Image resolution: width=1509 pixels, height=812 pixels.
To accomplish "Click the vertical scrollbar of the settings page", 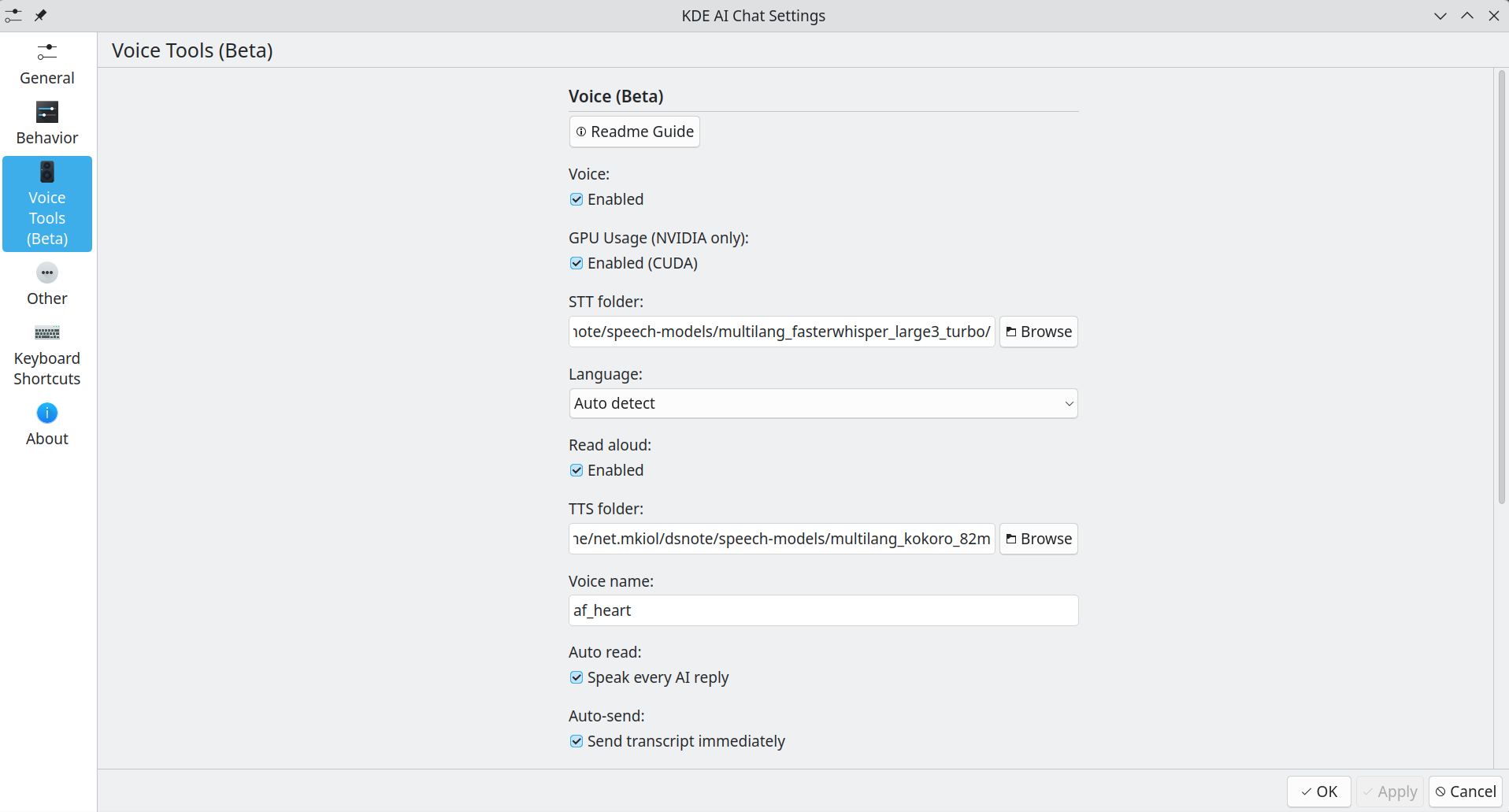I will [x=1501, y=287].
